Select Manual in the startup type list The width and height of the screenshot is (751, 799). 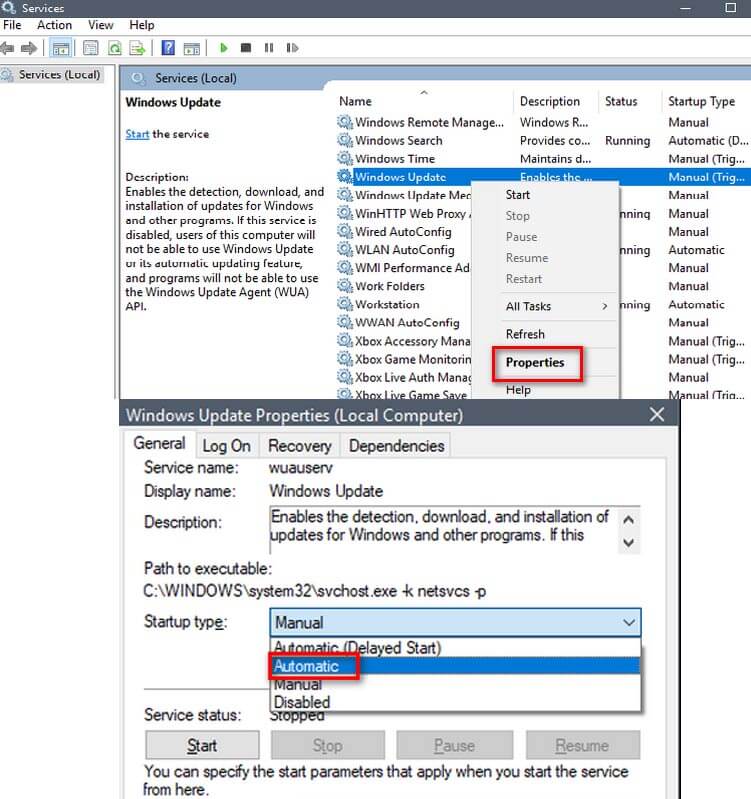pyautogui.click(x=455, y=684)
